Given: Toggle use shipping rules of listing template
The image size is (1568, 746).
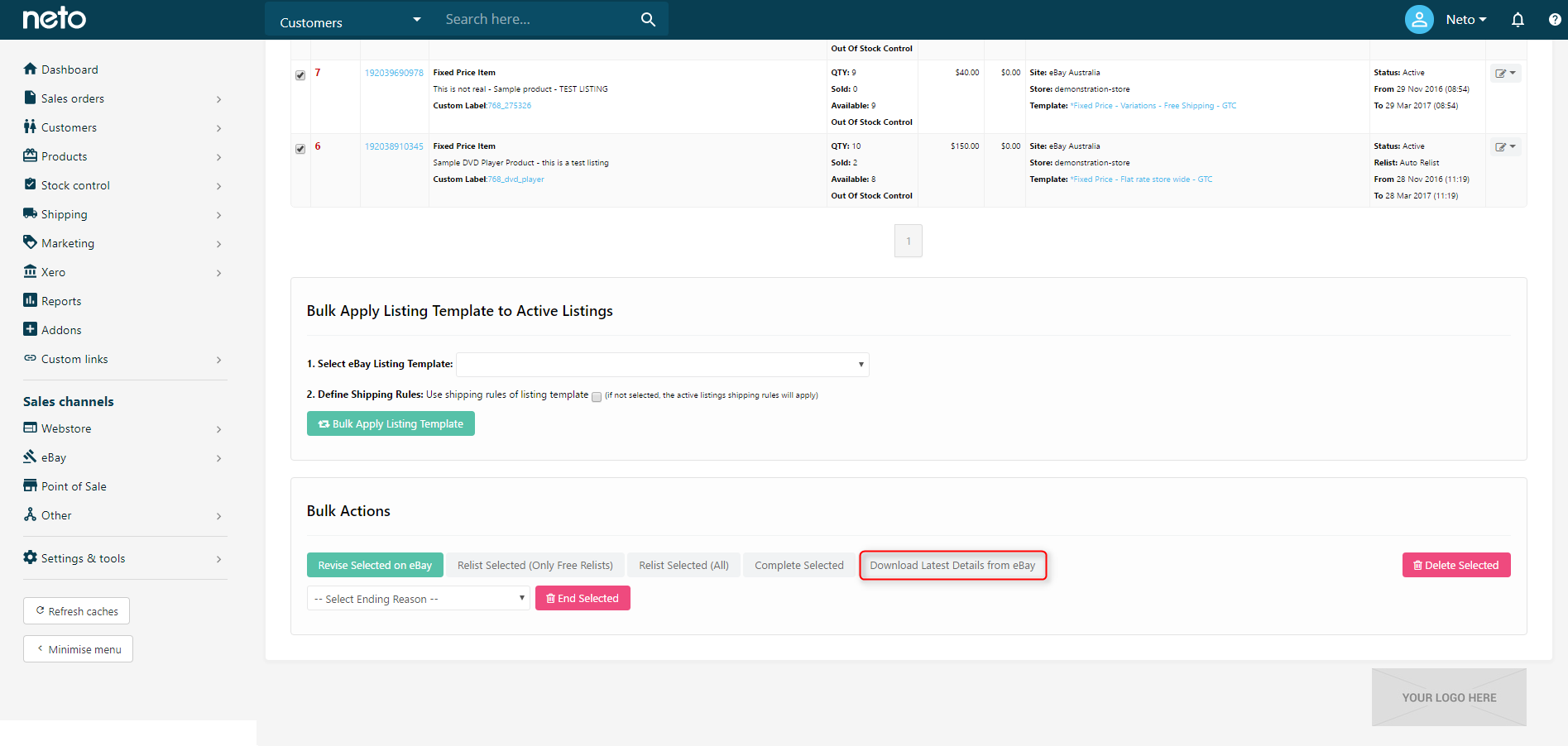Looking at the screenshot, I should click(x=597, y=397).
